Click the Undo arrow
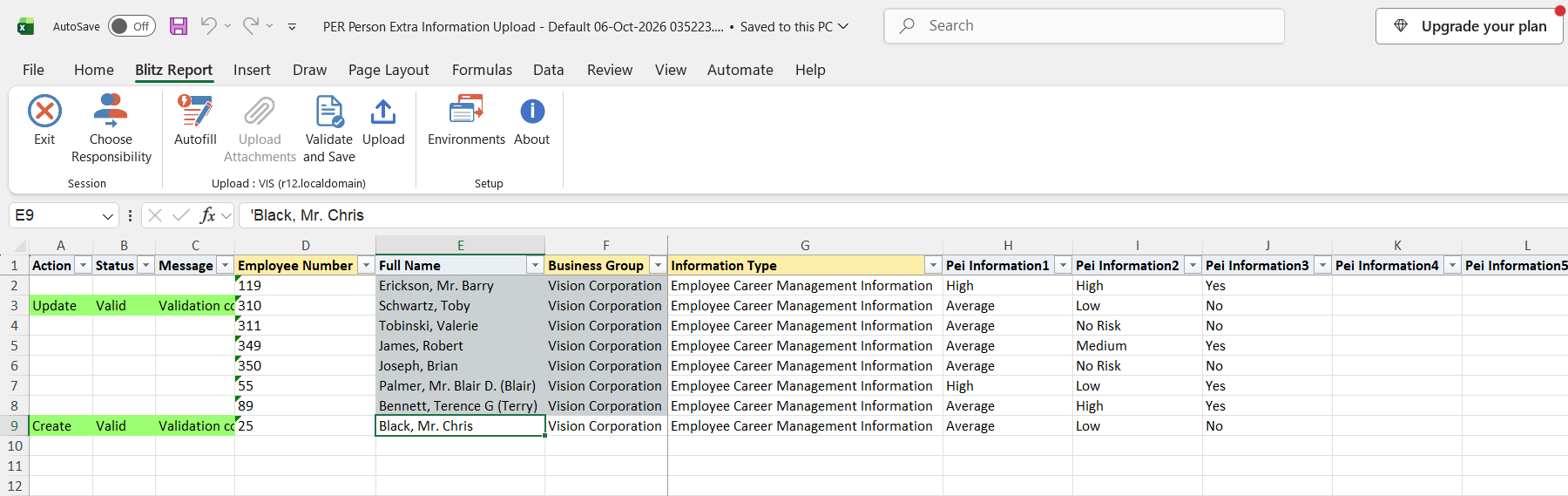 (x=208, y=26)
